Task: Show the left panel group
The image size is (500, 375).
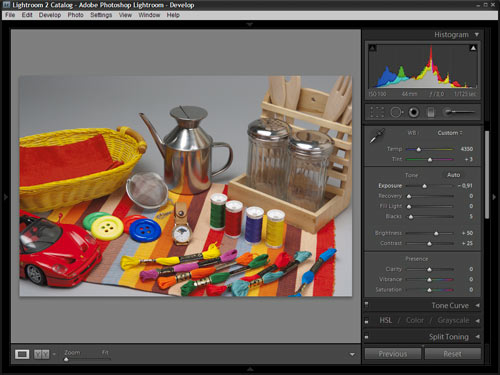Action: click(6, 197)
